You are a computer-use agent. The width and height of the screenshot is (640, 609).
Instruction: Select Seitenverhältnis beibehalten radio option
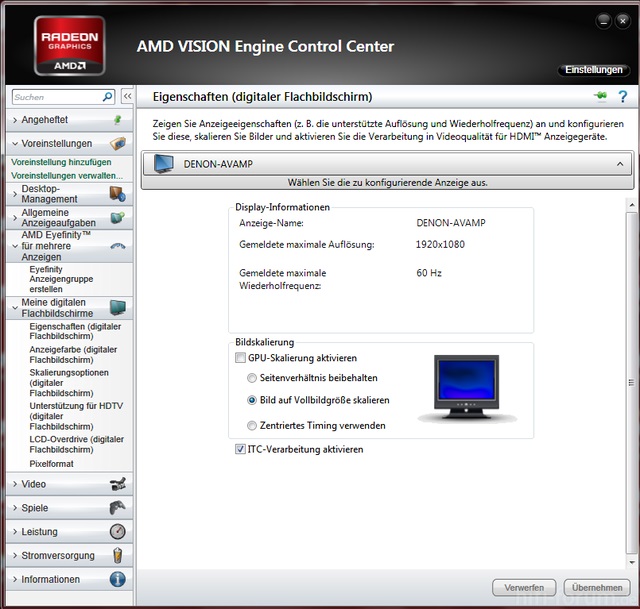tap(252, 378)
